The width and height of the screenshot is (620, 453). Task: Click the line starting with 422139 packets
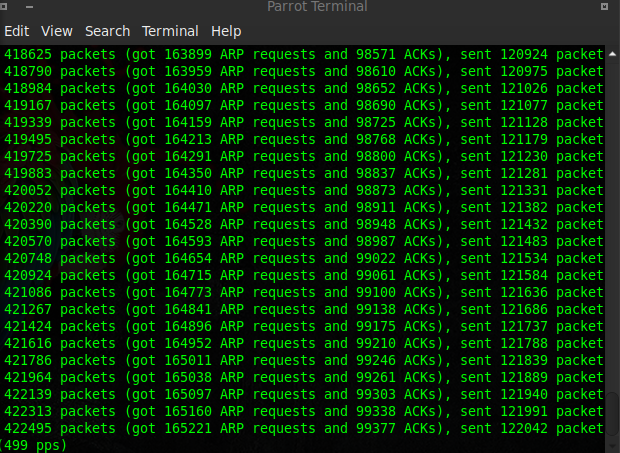coord(304,394)
